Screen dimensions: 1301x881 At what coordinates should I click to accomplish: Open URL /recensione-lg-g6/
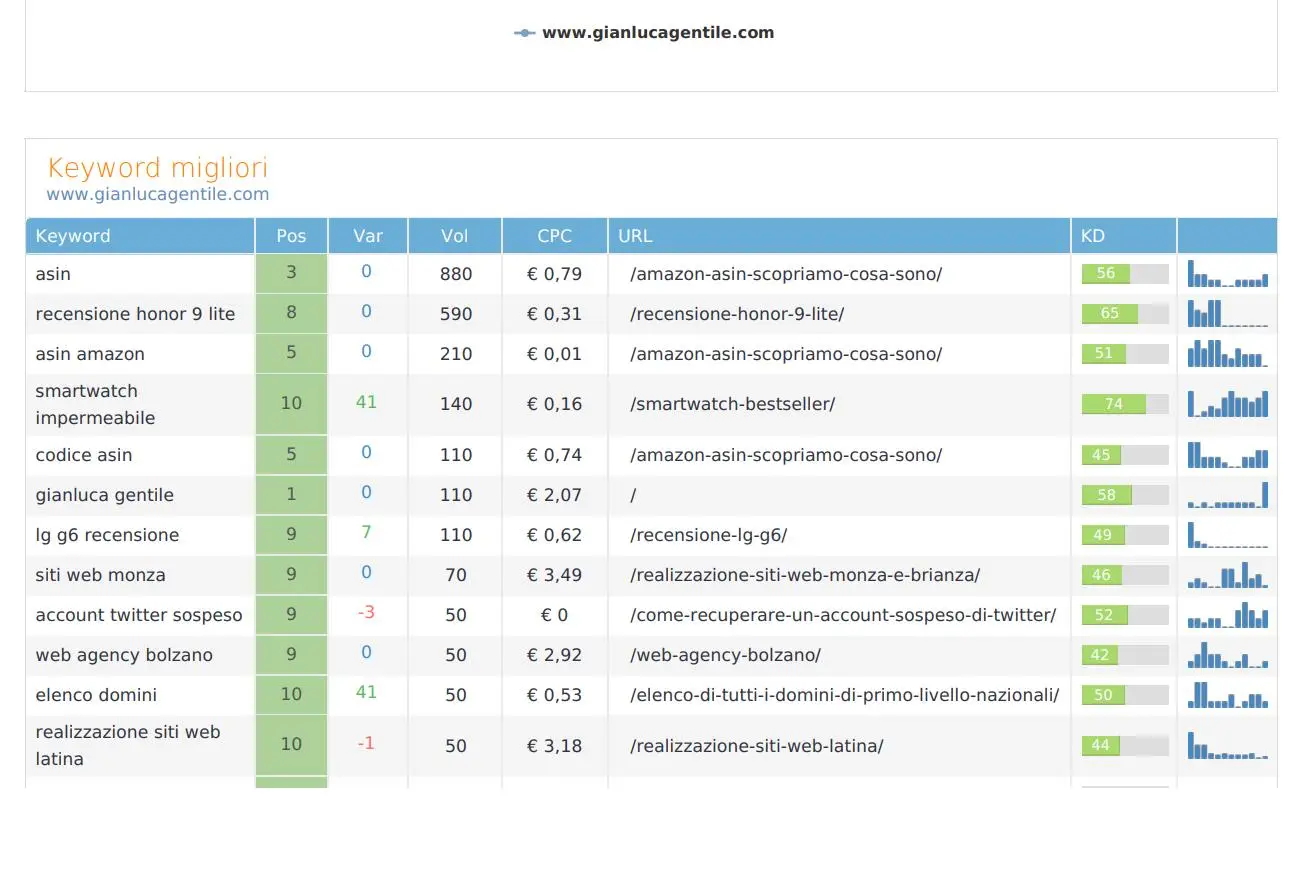[x=709, y=535]
